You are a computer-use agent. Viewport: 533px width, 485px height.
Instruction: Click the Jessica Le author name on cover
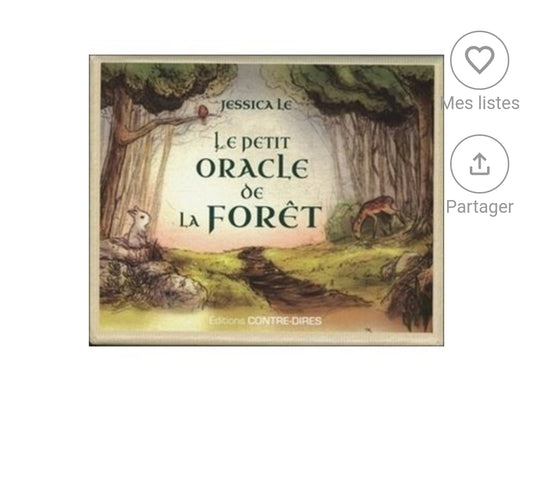[x=256, y=105]
